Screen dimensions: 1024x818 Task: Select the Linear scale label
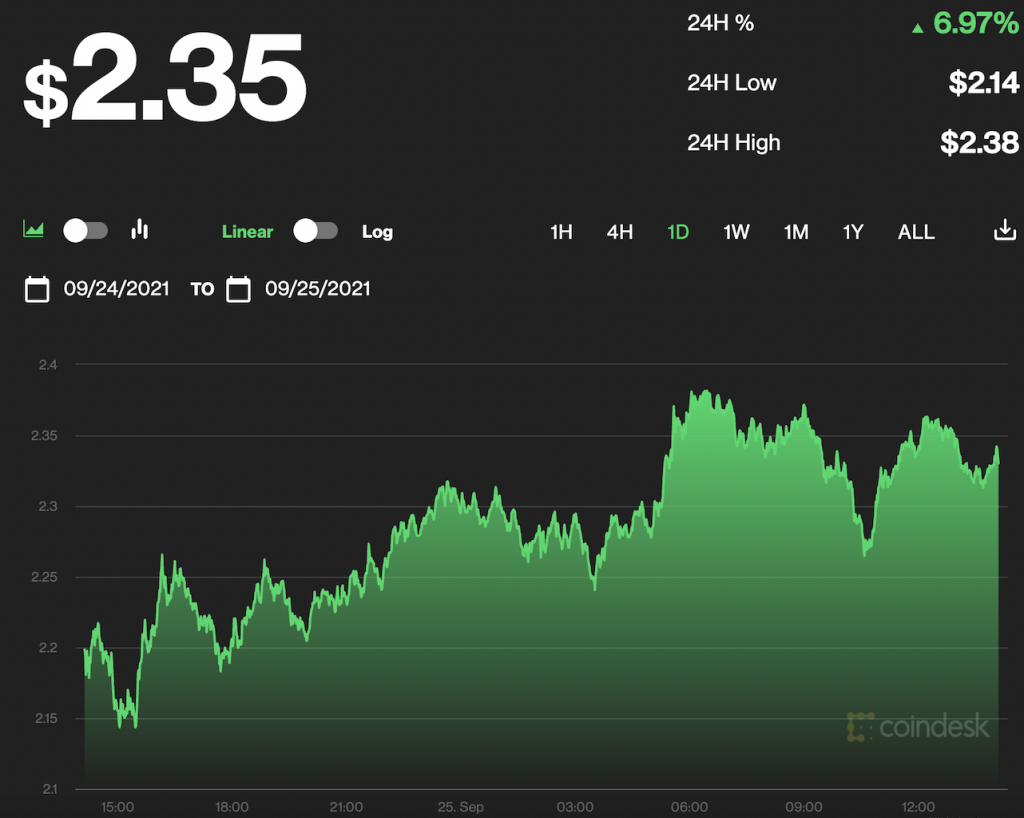pyautogui.click(x=247, y=232)
